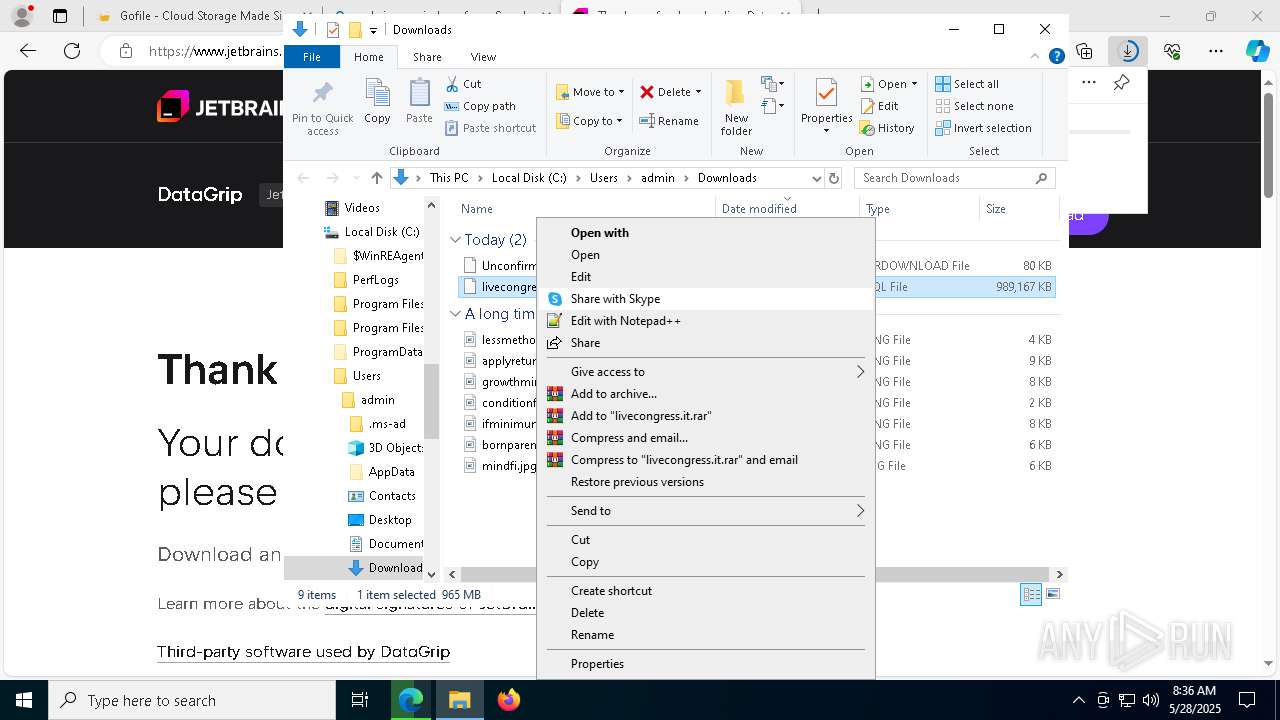Screen dimensions: 1280x720
Task: Click the New folder icon
Action: (x=736, y=107)
